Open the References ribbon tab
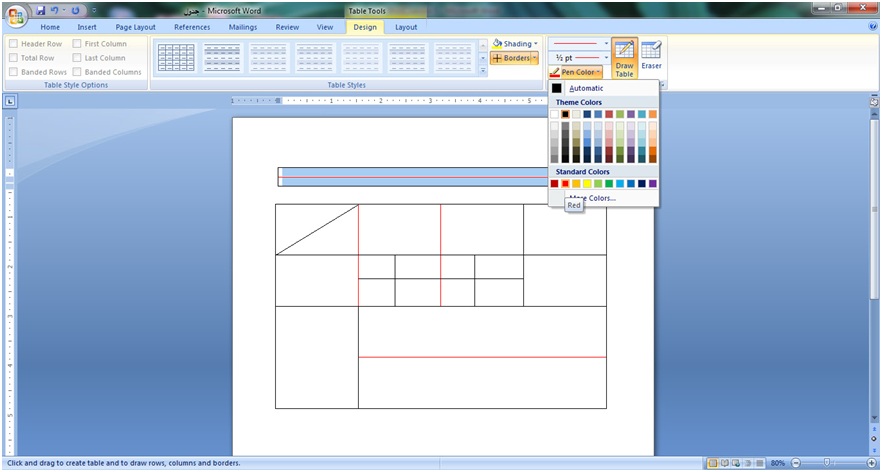This screenshot has width=882, height=472. [x=192, y=27]
